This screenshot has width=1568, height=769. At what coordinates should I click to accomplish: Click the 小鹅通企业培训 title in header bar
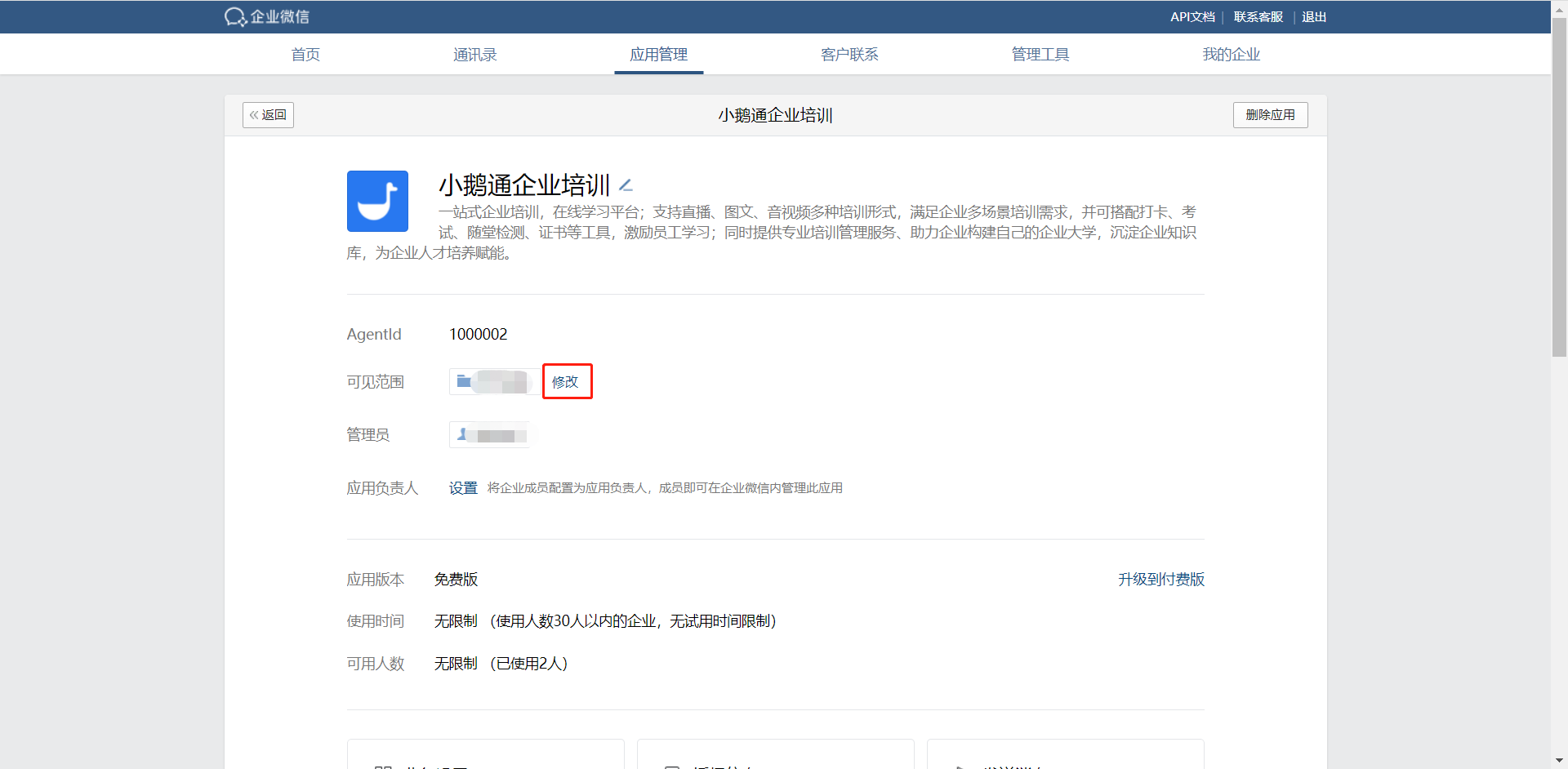click(x=775, y=115)
